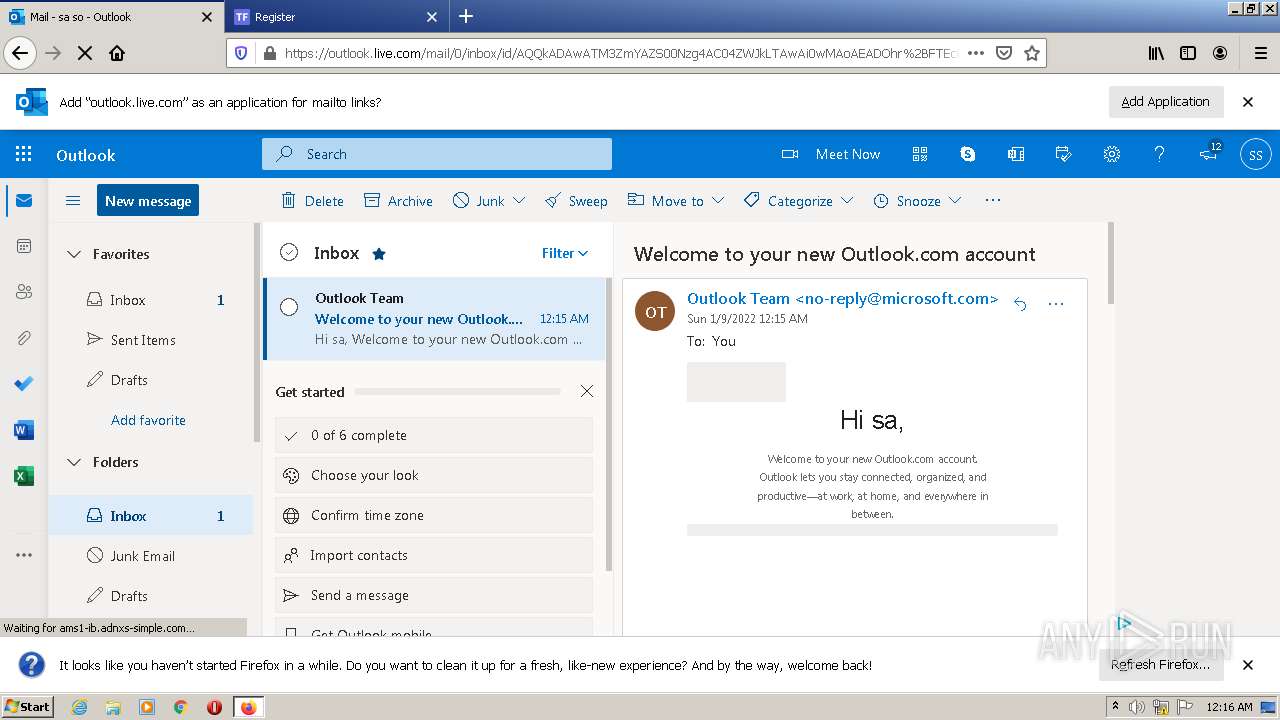Image resolution: width=1280 pixels, height=720 pixels.
Task: Open Send a message step
Action: (434, 595)
